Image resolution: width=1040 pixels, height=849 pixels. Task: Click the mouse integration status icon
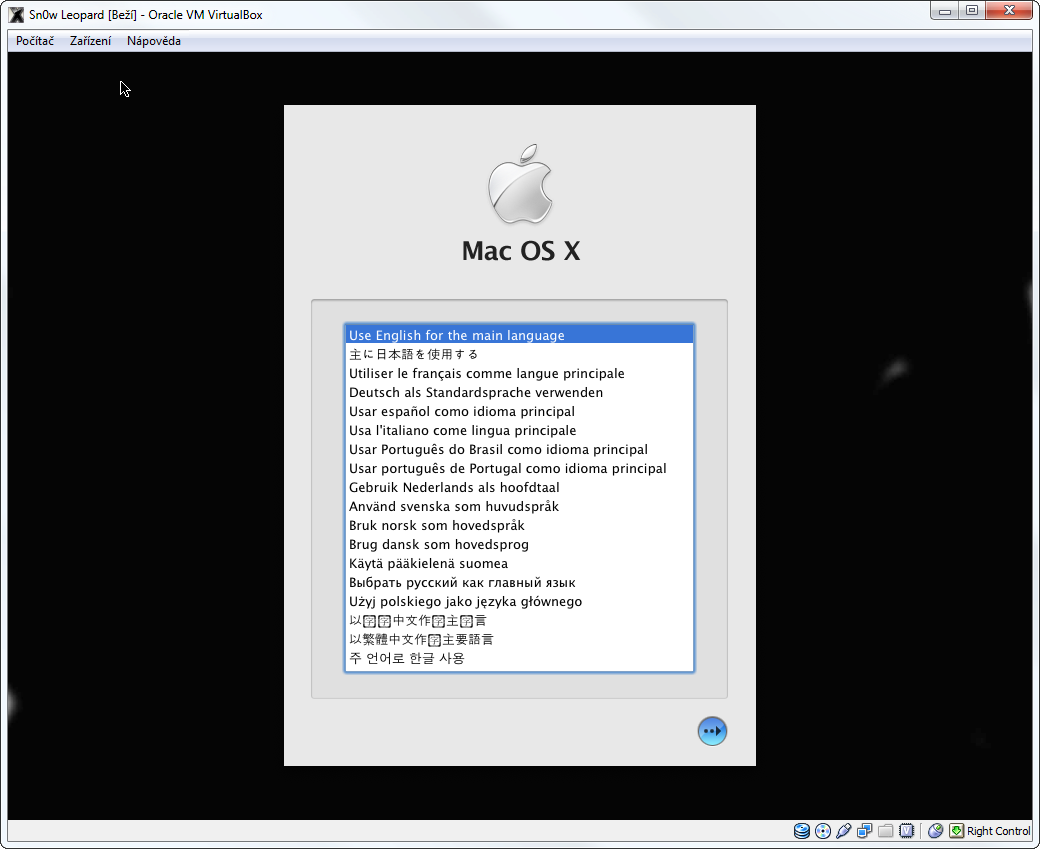(x=935, y=831)
